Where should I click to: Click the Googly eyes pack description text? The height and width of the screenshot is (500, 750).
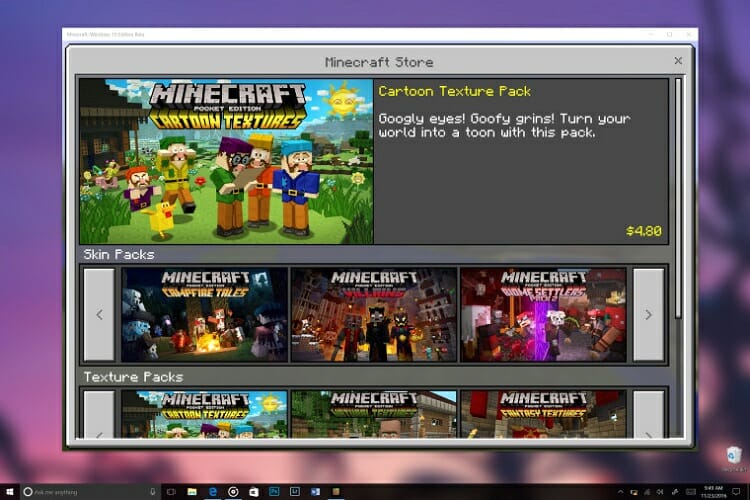(x=504, y=125)
